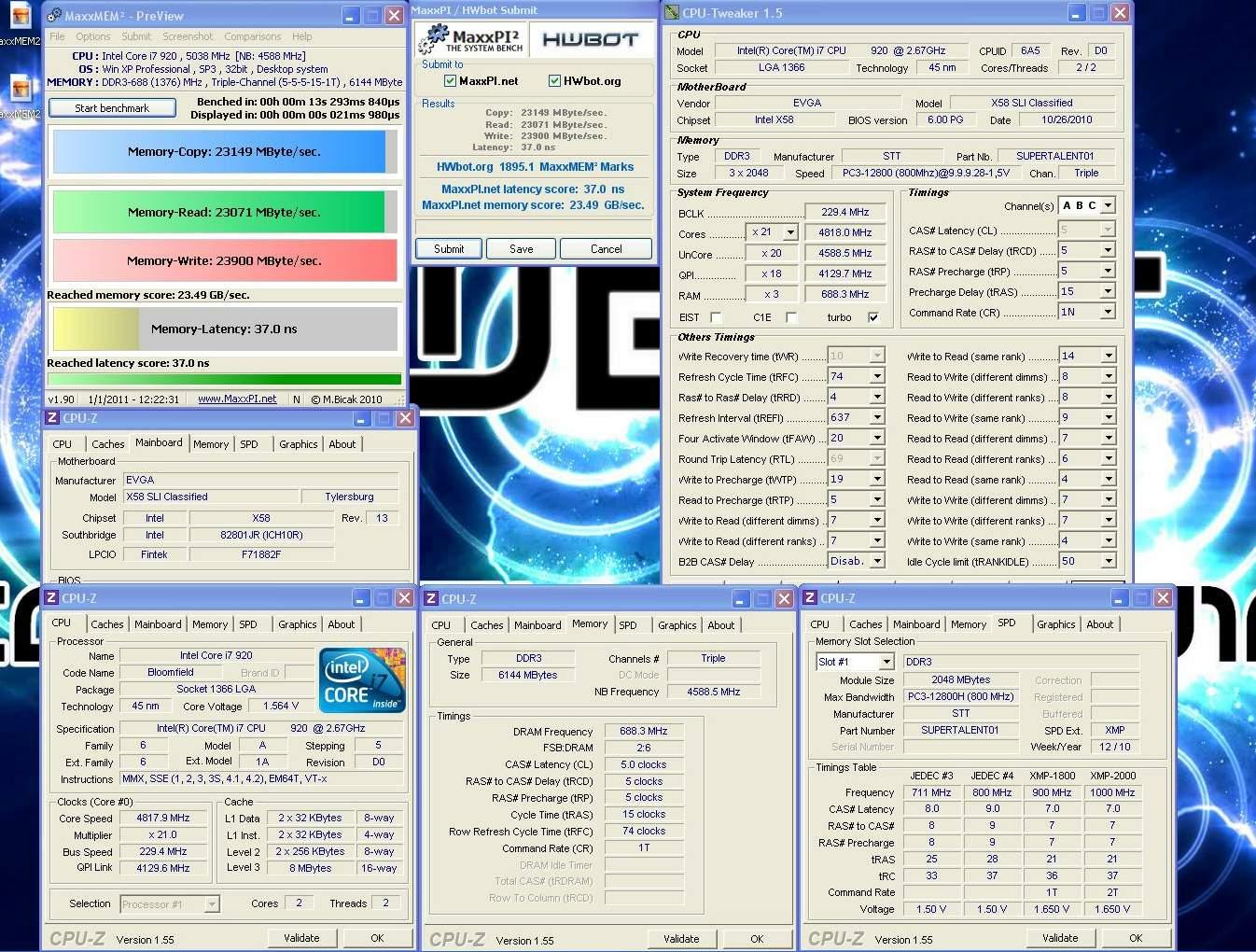Screen dimensions: 1256x952
Task: Click Save button in HWbot Submit dialog
Action: (522, 249)
